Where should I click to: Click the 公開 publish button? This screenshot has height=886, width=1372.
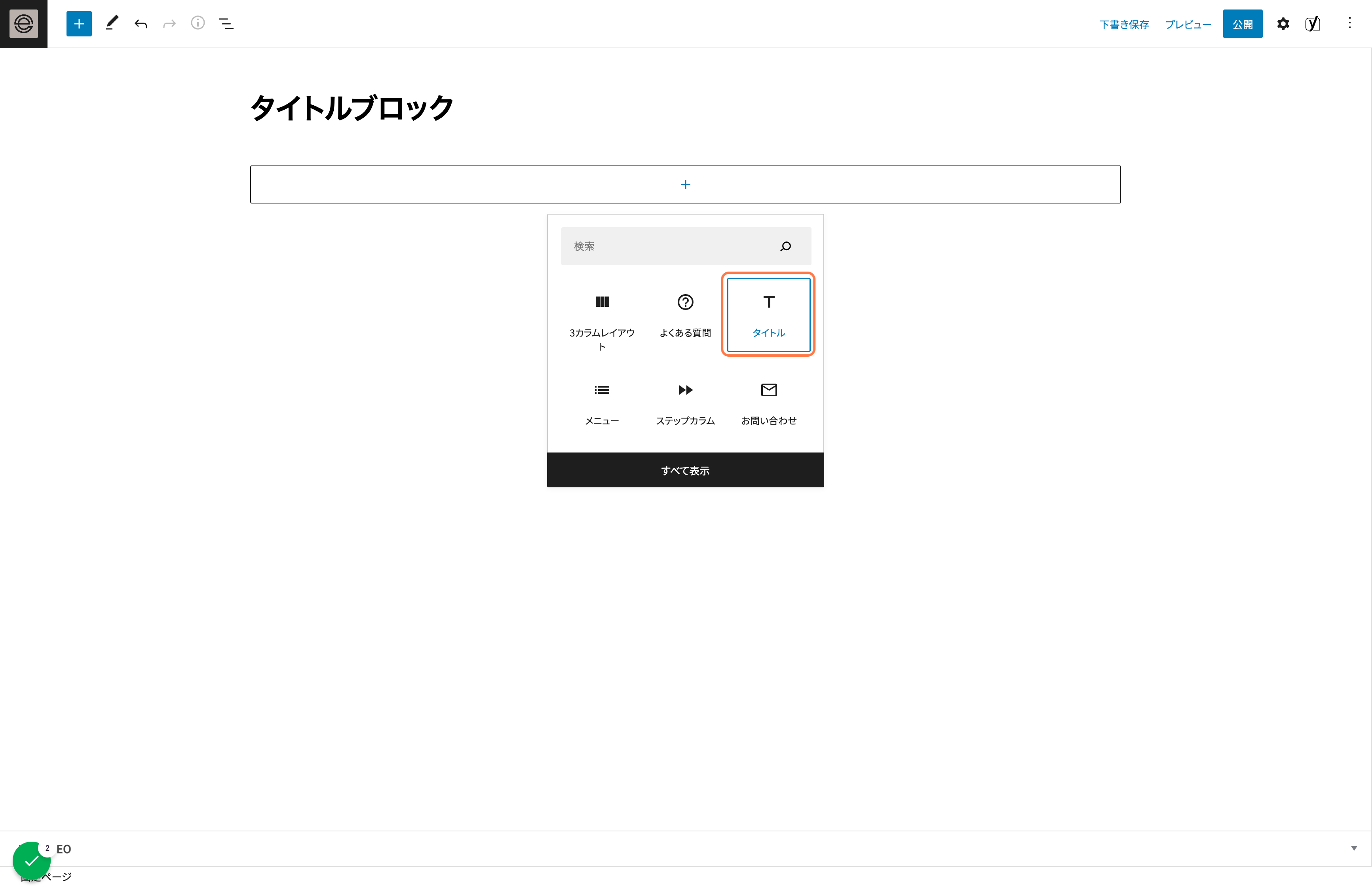click(x=1243, y=24)
